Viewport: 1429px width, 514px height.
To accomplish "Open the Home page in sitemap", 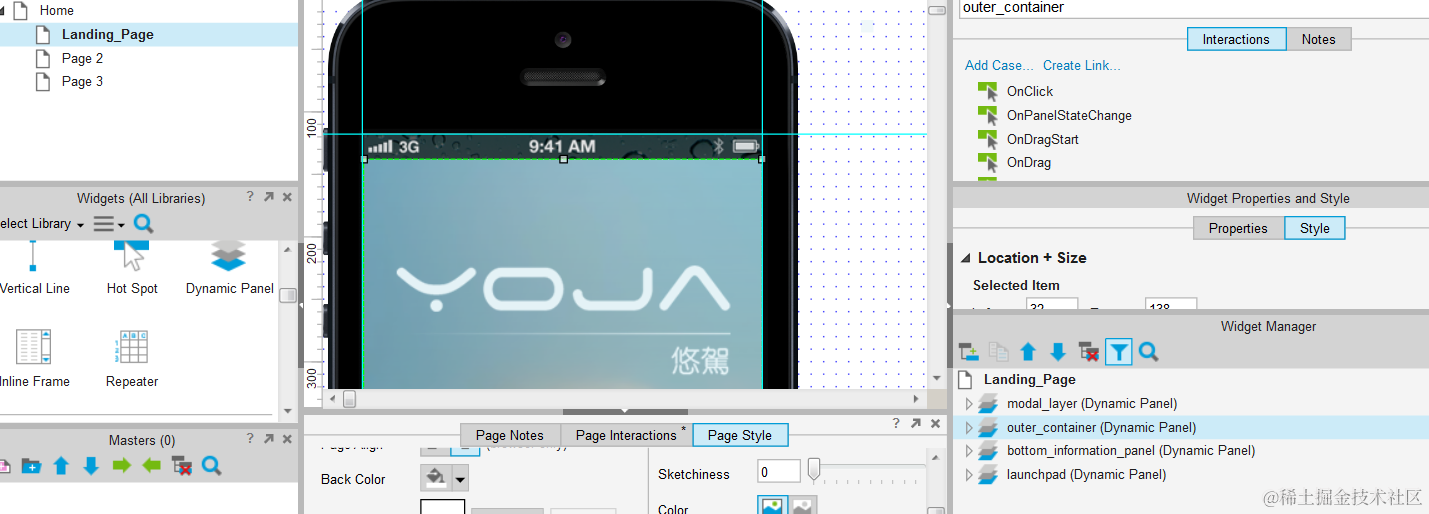I will pos(57,10).
